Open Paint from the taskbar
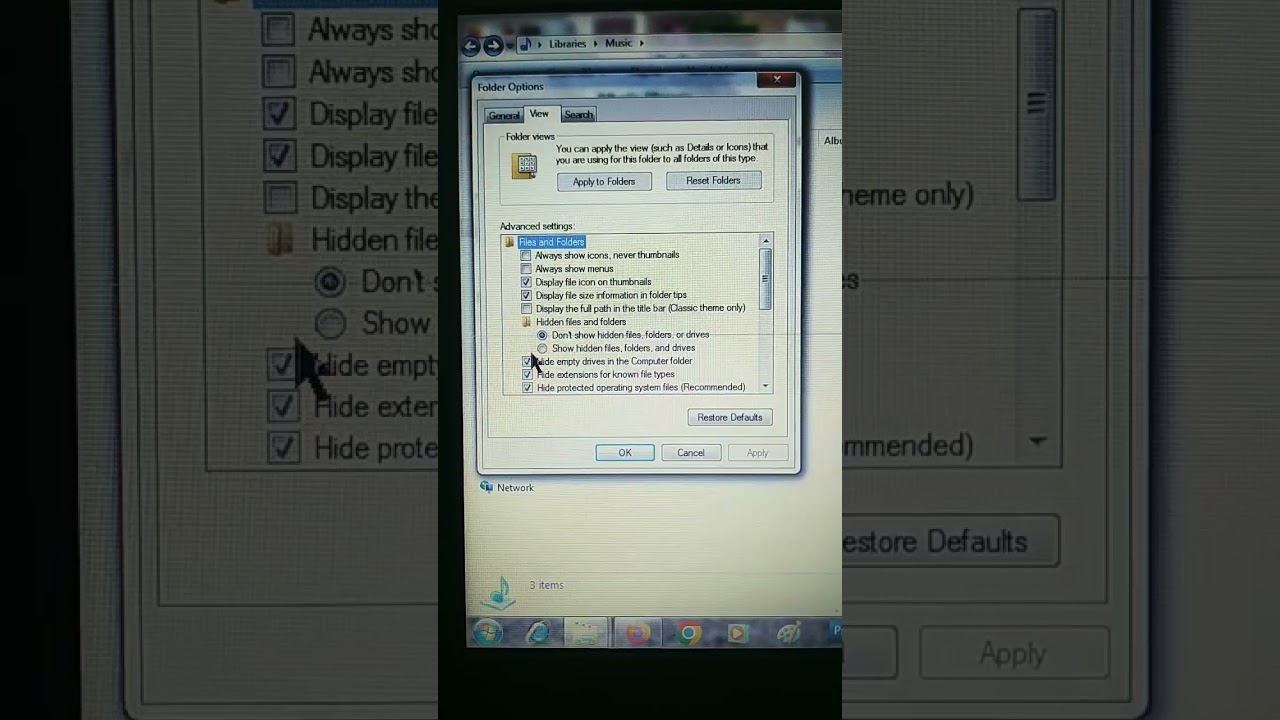The width and height of the screenshot is (1280, 720). pyautogui.click(x=789, y=633)
